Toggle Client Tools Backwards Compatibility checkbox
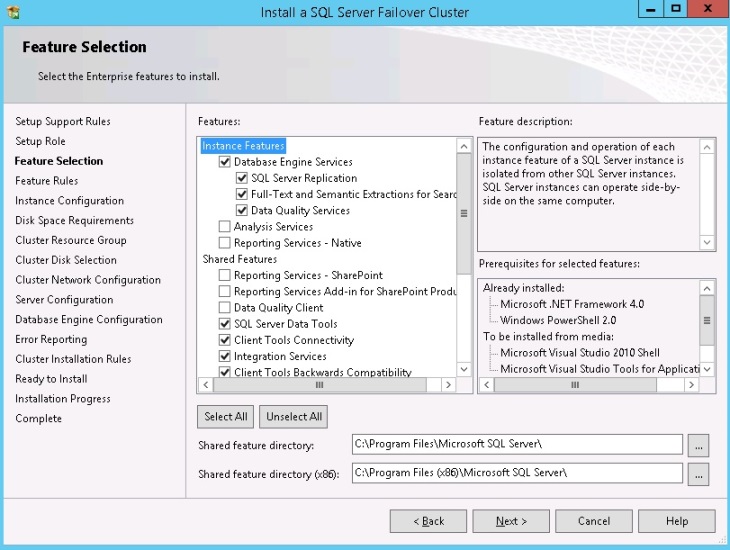 pos(224,372)
